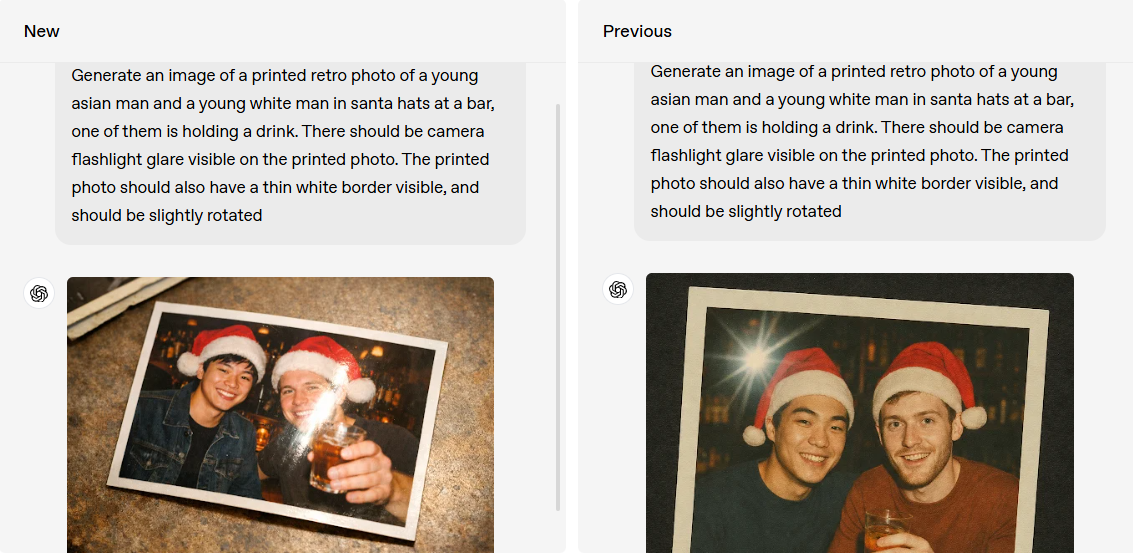
Task: Select the New panel heading
Action: click(42, 31)
